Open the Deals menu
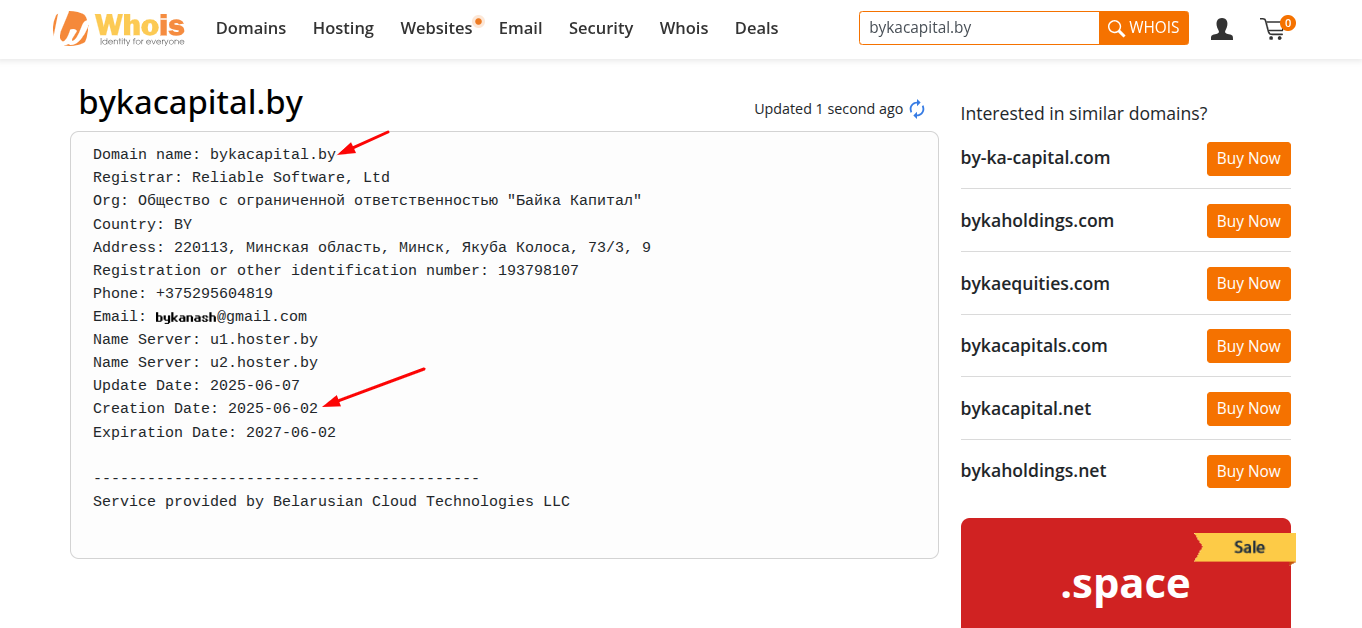Viewport: 1362px width, 628px height. [x=756, y=28]
